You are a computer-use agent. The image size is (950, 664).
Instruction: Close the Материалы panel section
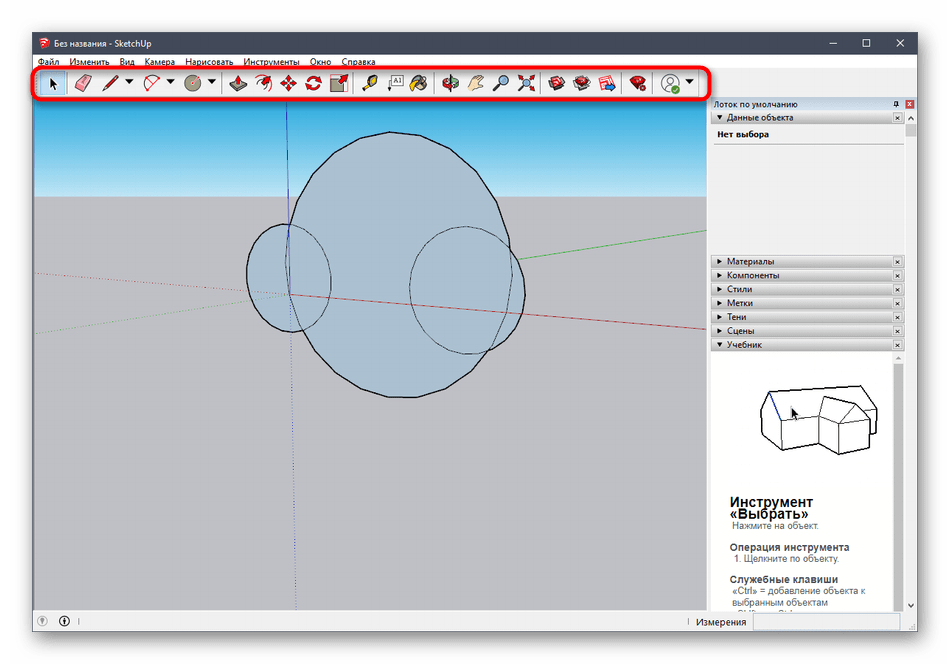tap(897, 262)
